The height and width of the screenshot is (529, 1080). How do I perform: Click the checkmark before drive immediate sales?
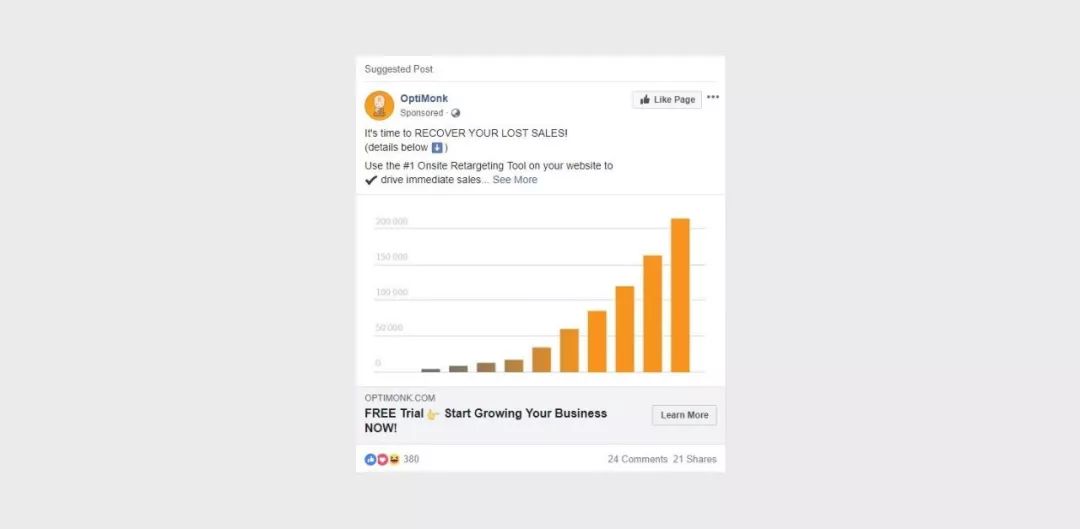pyautogui.click(x=371, y=180)
